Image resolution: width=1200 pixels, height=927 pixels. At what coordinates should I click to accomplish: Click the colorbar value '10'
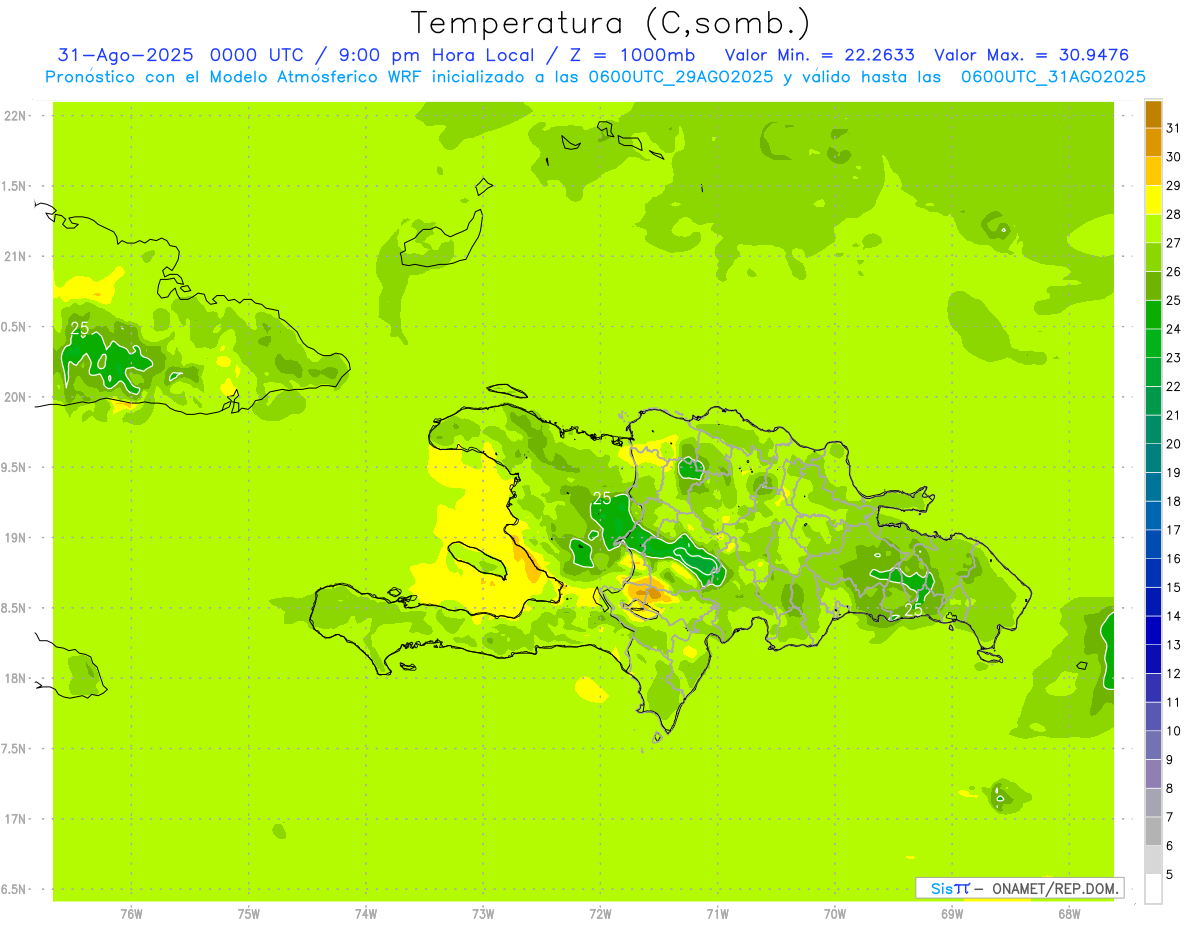1174,731
